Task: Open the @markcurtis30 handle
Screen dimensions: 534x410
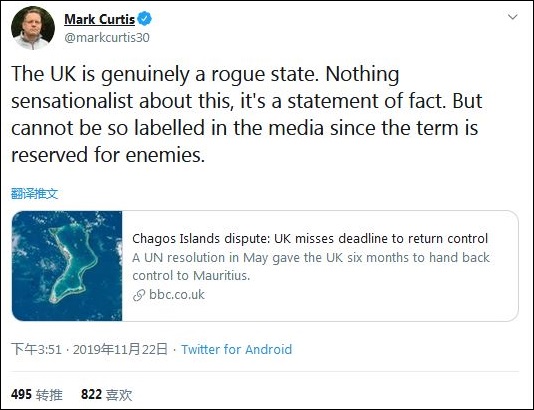Action: [107, 37]
